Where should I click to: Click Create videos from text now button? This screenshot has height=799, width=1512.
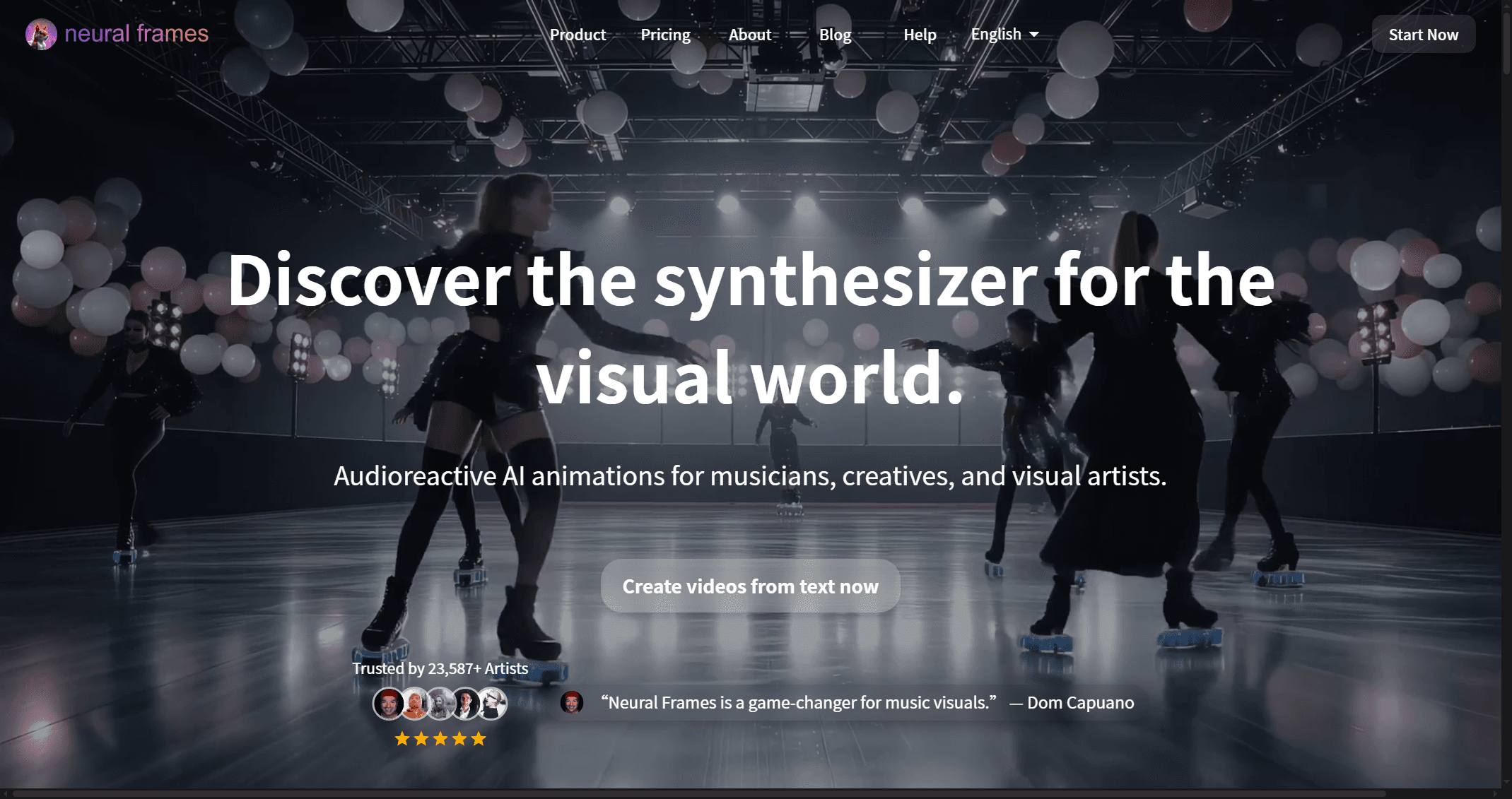pos(750,586)
